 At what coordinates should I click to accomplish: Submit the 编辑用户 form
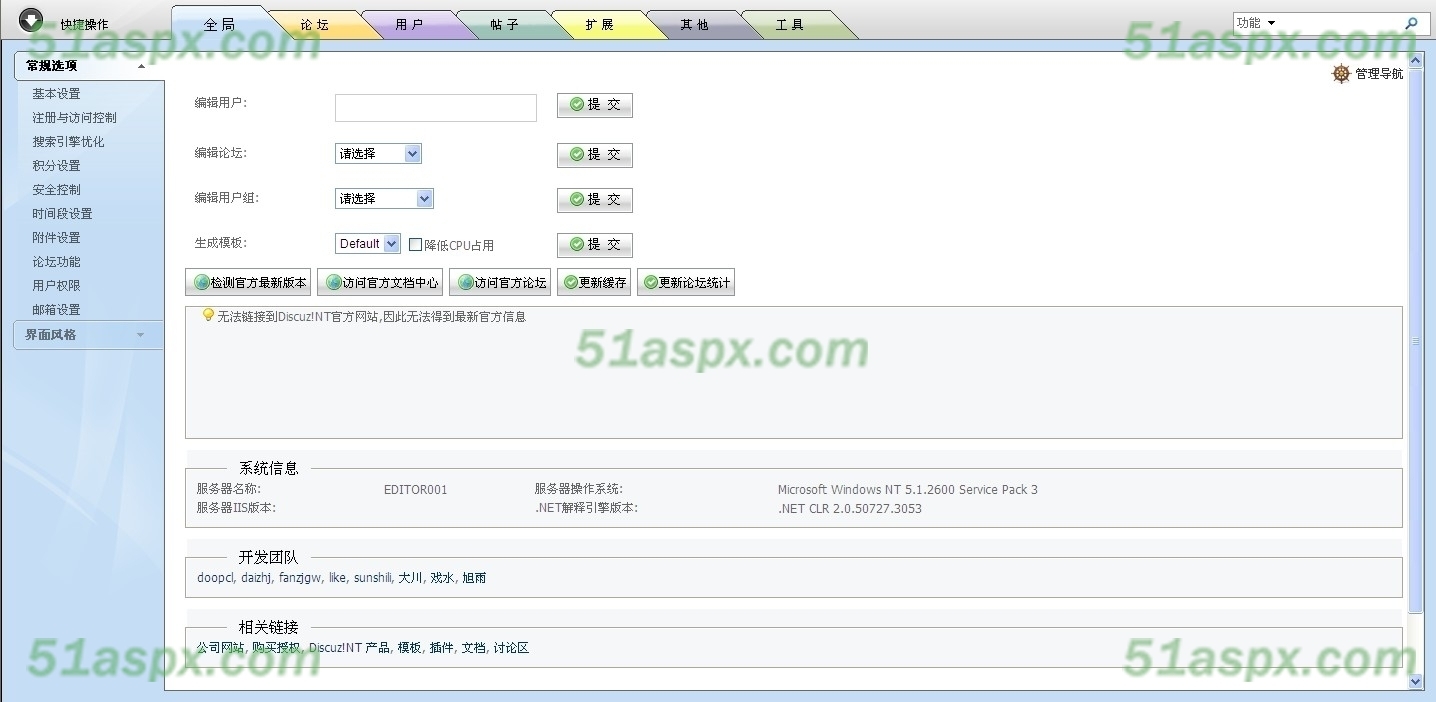595,105
